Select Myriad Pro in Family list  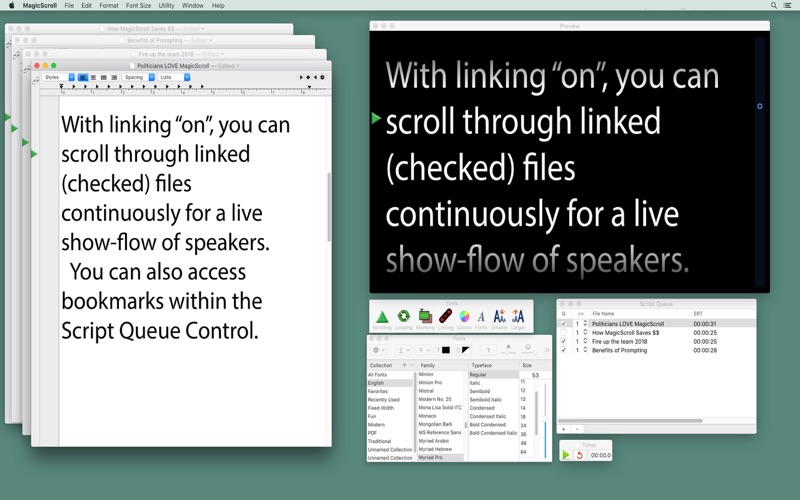[x=441, y=458]
